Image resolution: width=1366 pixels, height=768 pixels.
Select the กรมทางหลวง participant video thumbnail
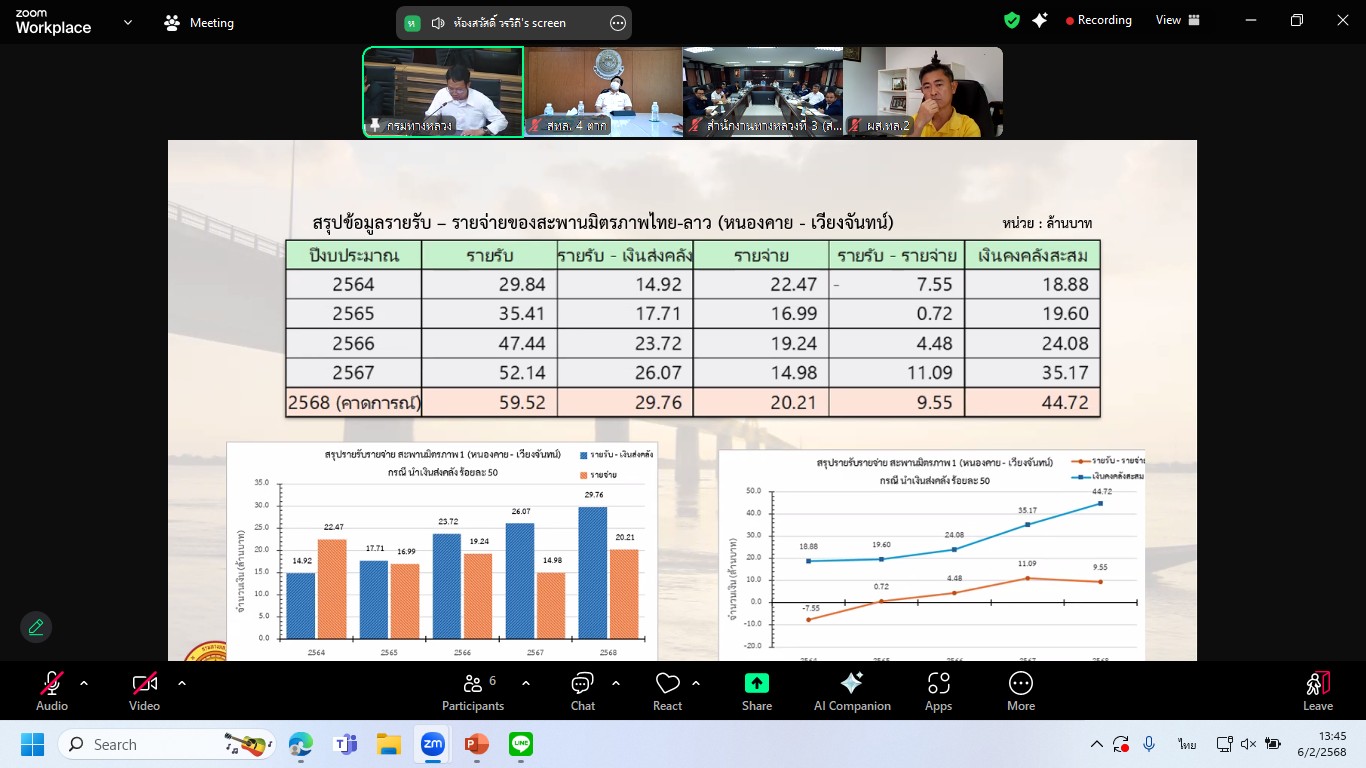tap(442, 92)
